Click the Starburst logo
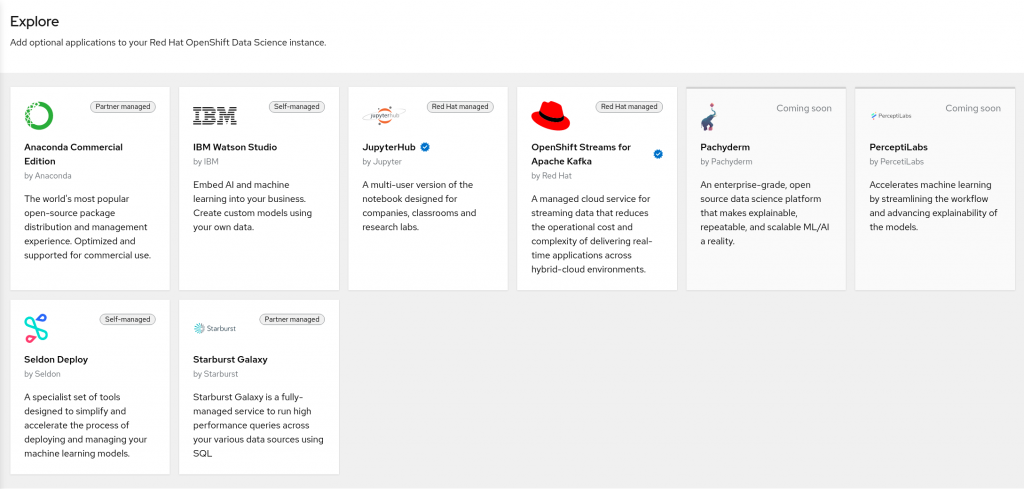 coord(213,328)
